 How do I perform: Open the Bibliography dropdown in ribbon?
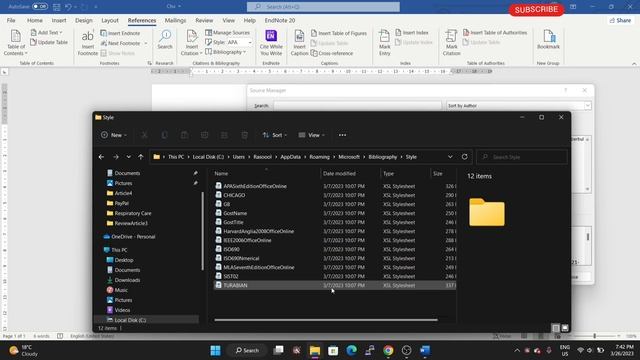pos(226,52)
